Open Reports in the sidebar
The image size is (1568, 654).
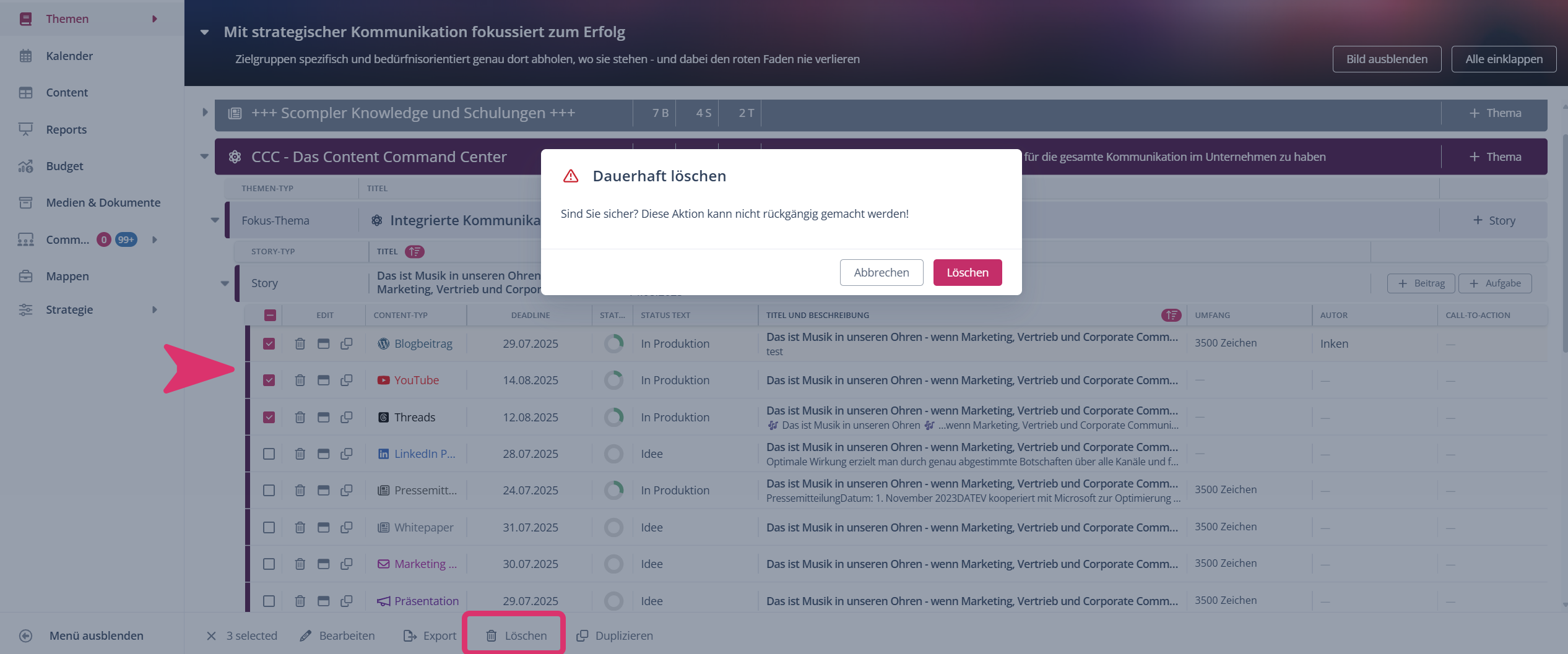click(66, 129)
